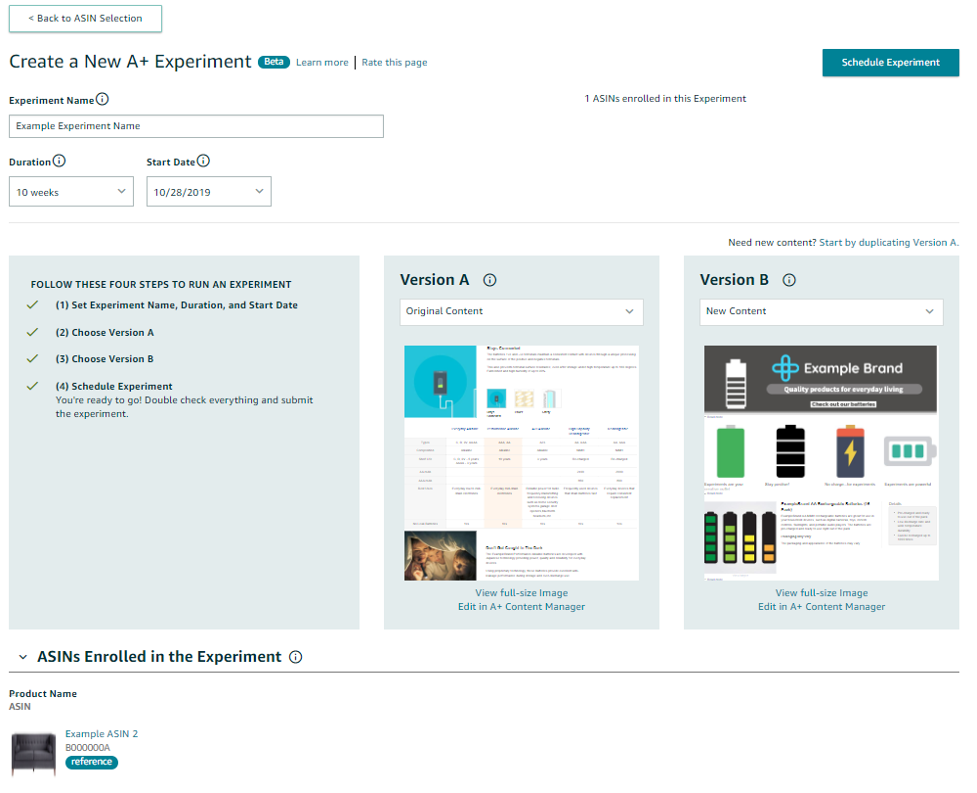
Task: Click the Example ASIN 2 sofa thumbnail
Action: point(34,754)
